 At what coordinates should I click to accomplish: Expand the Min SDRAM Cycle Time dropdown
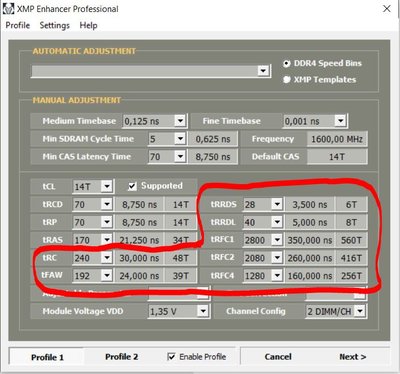[180, 139]
